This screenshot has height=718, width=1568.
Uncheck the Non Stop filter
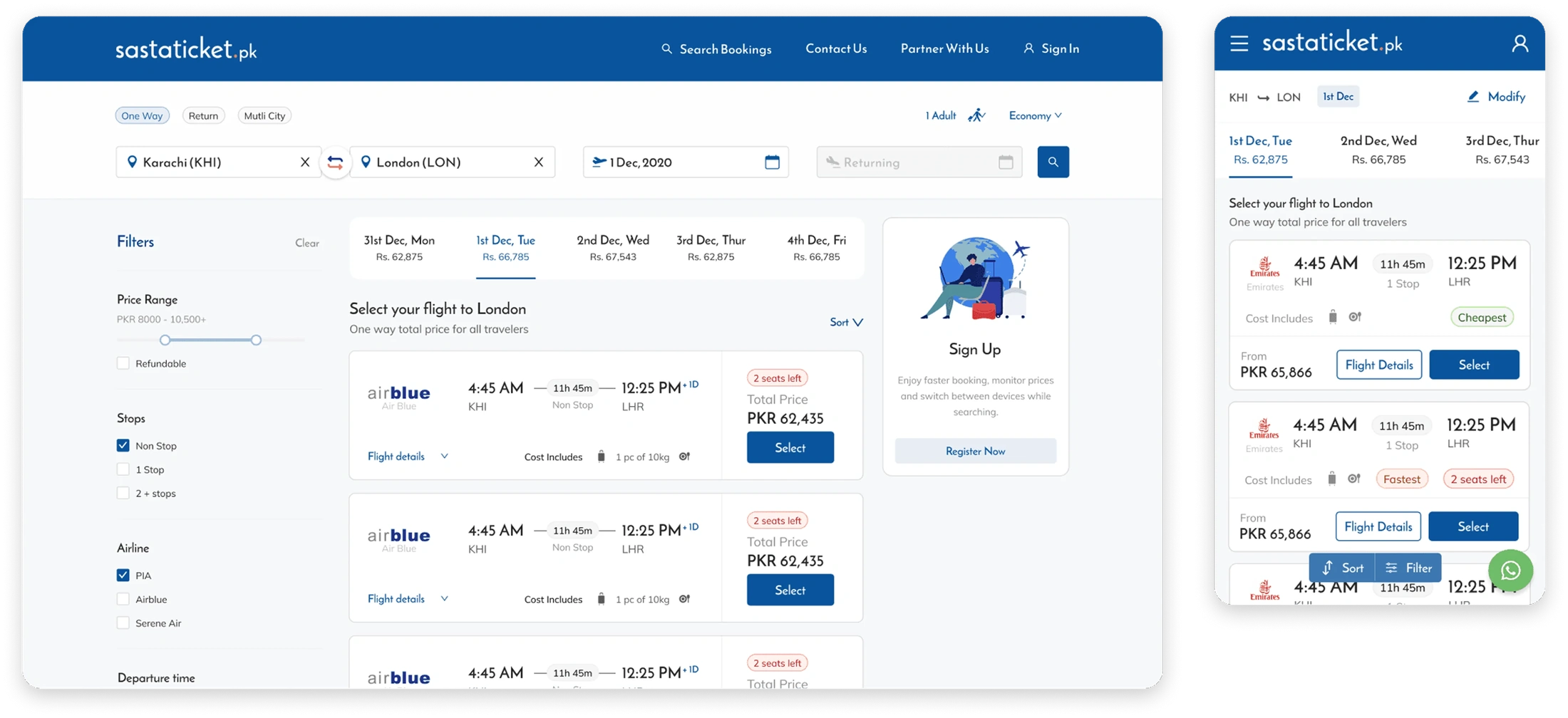(123, 445)
